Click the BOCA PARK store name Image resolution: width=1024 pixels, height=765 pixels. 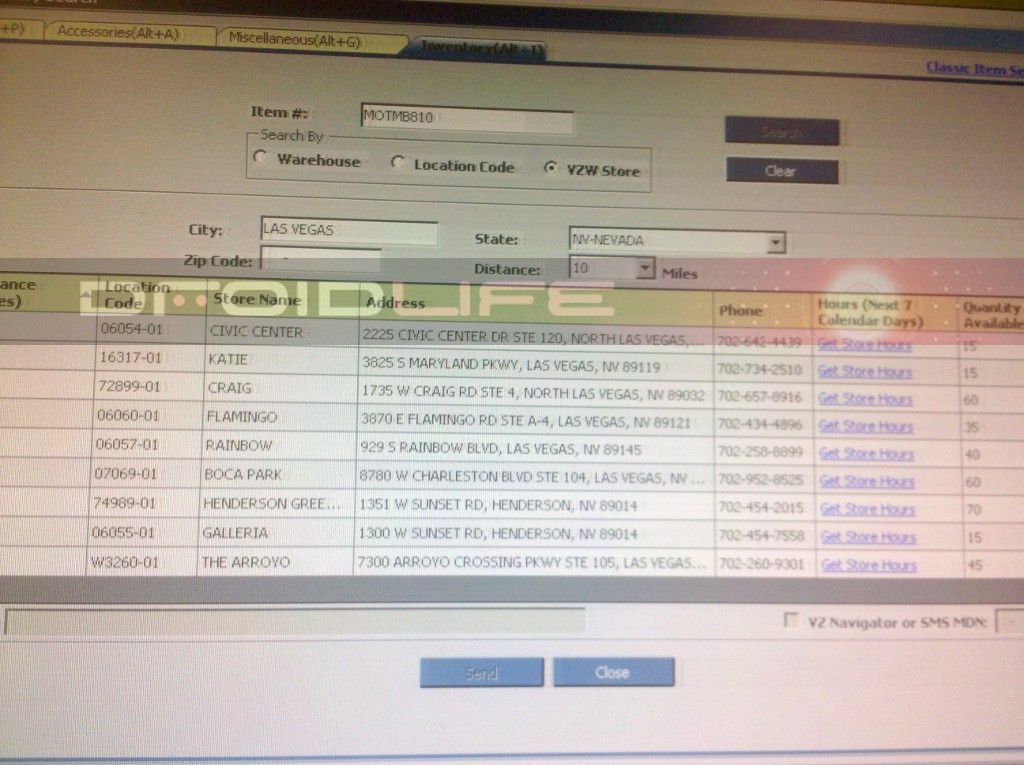coord(243,474)
